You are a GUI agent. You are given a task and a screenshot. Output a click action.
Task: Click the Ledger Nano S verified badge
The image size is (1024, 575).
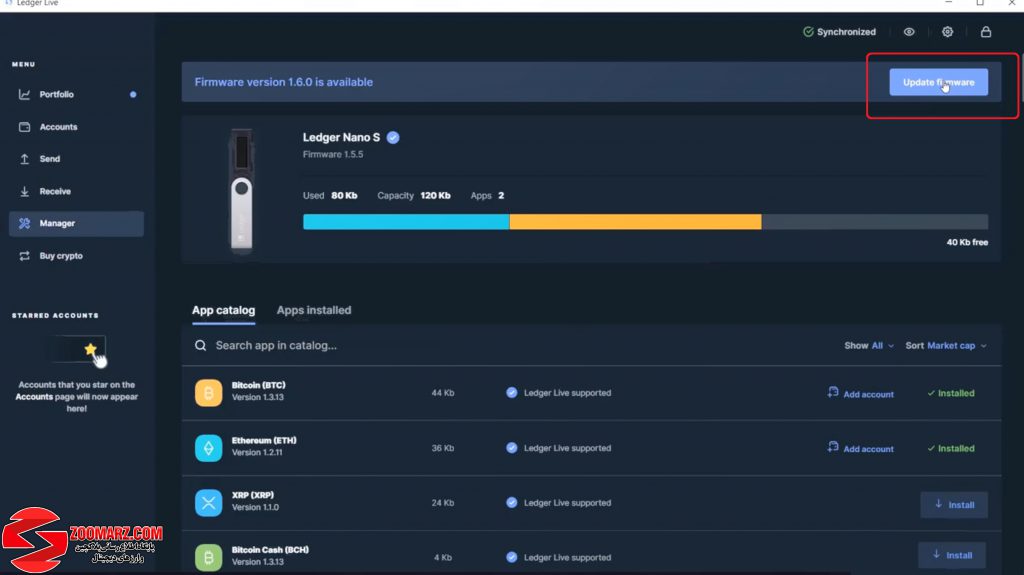[x=392, y=137]
